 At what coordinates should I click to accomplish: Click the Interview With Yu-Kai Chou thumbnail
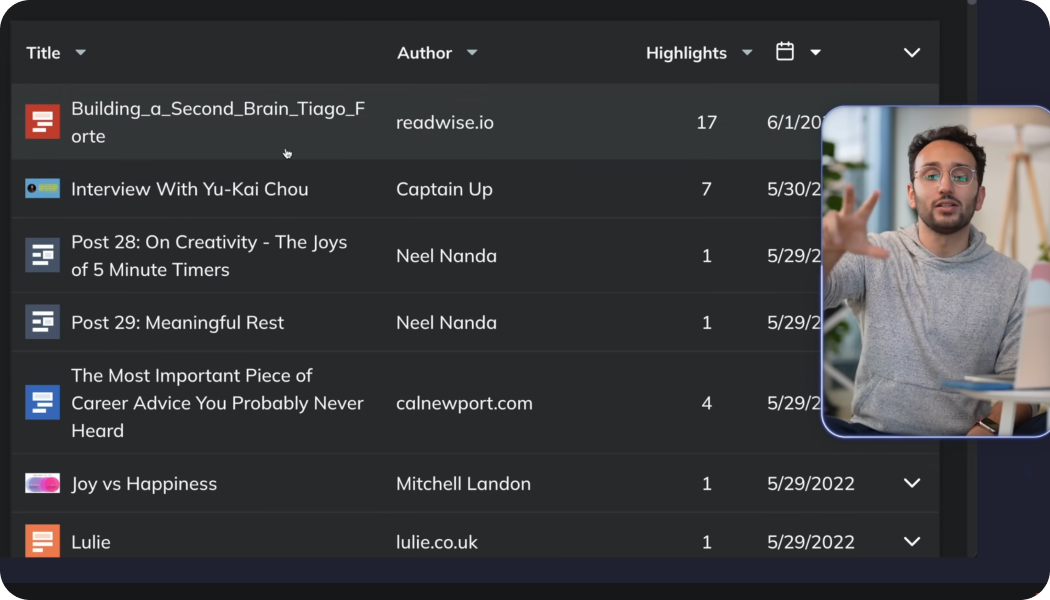[42, 188]
